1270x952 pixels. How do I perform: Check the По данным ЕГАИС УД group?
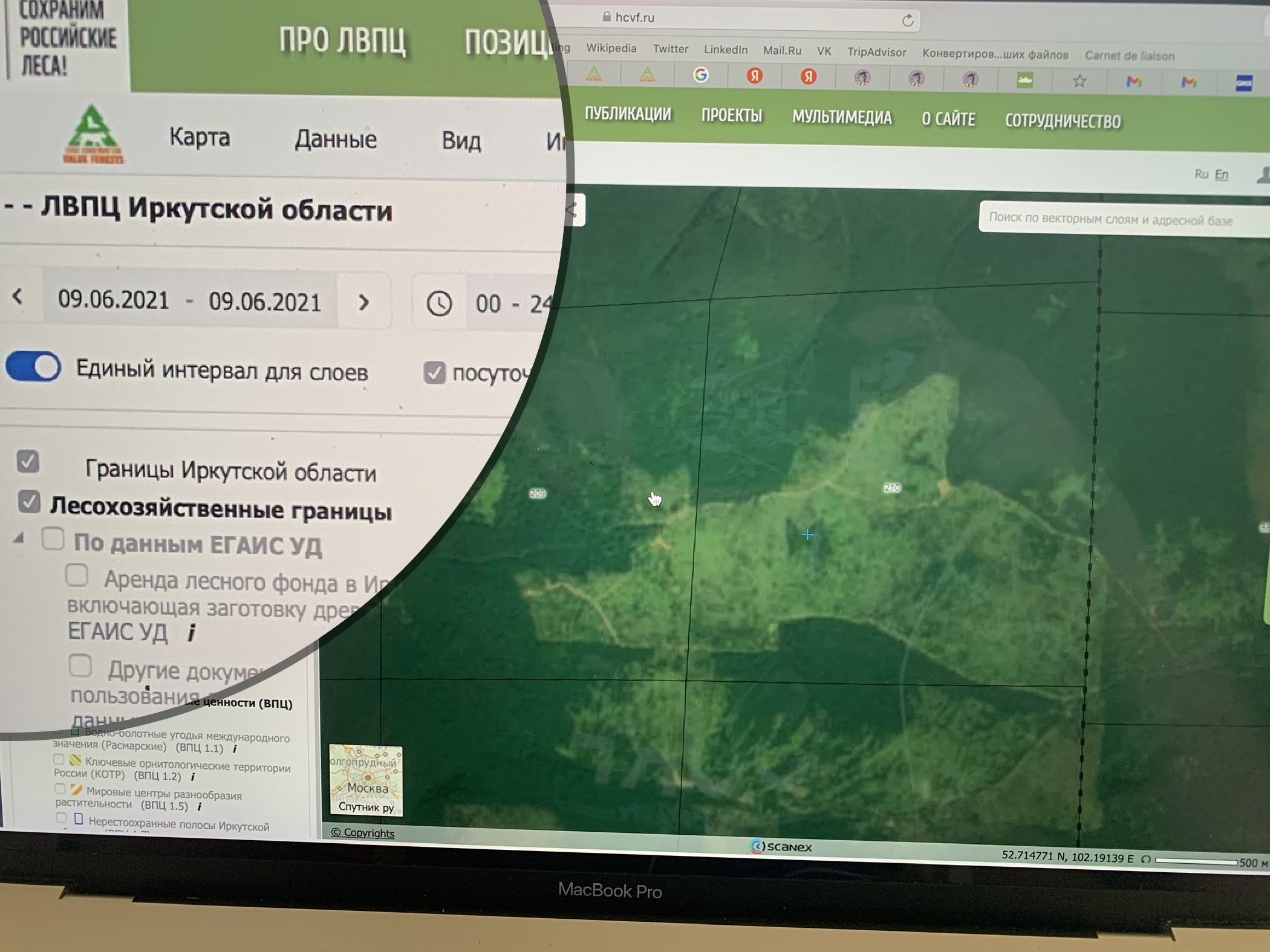click(x=53, y=538)
